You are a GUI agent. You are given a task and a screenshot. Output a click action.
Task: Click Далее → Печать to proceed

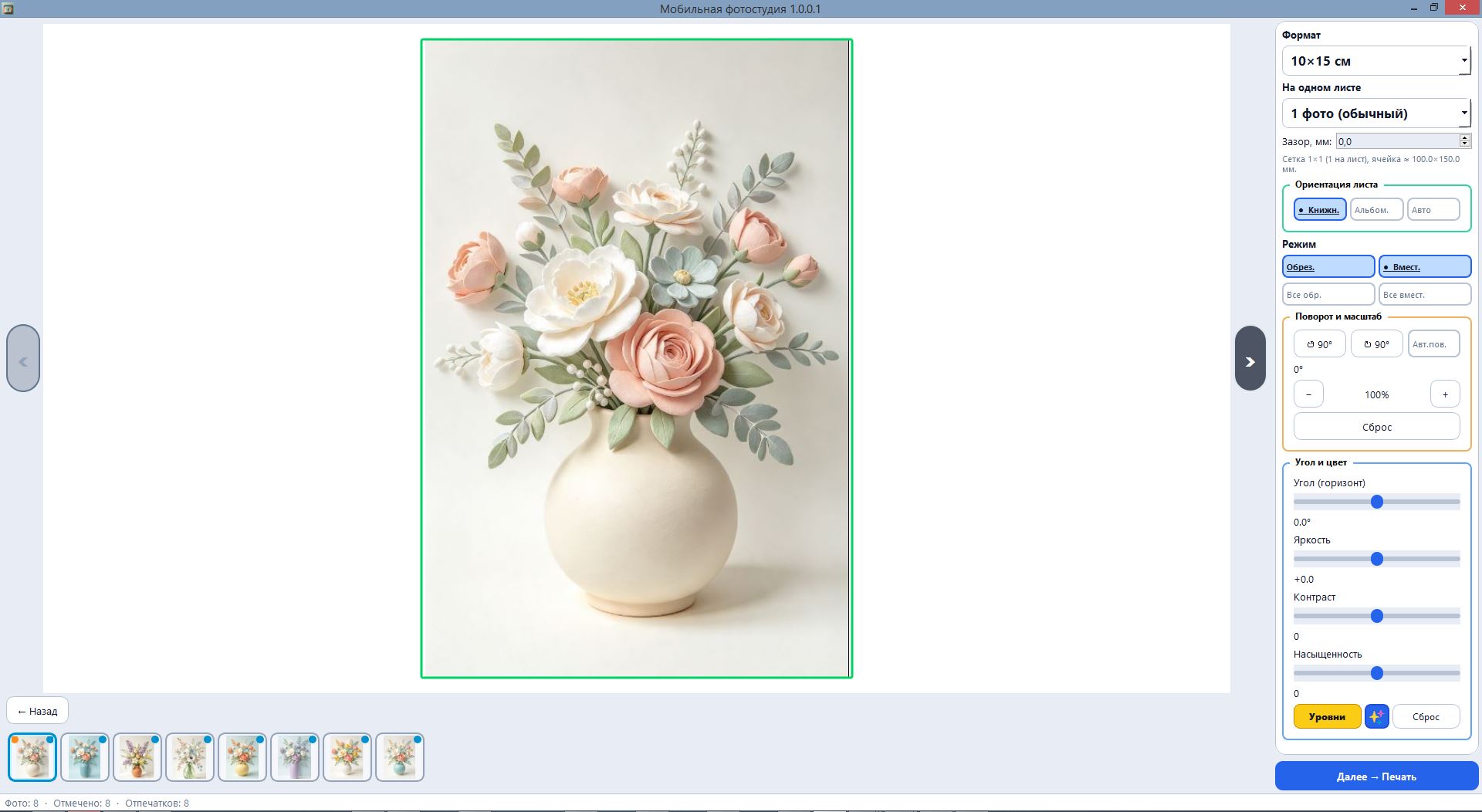pos(1376,776)
